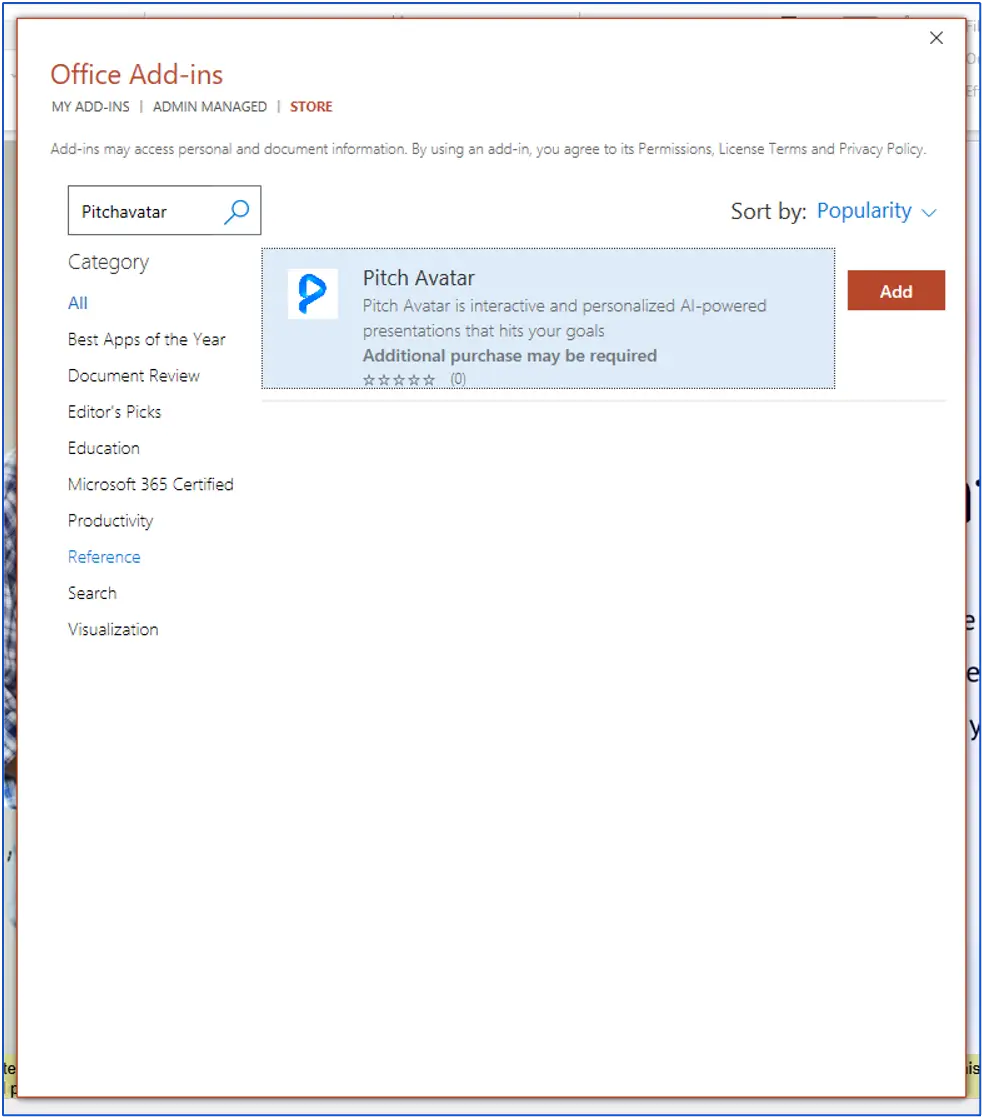983x1118 pixels.
Task: Click the Pitch Avatar logo icon
Action: (x=312, y=294)
